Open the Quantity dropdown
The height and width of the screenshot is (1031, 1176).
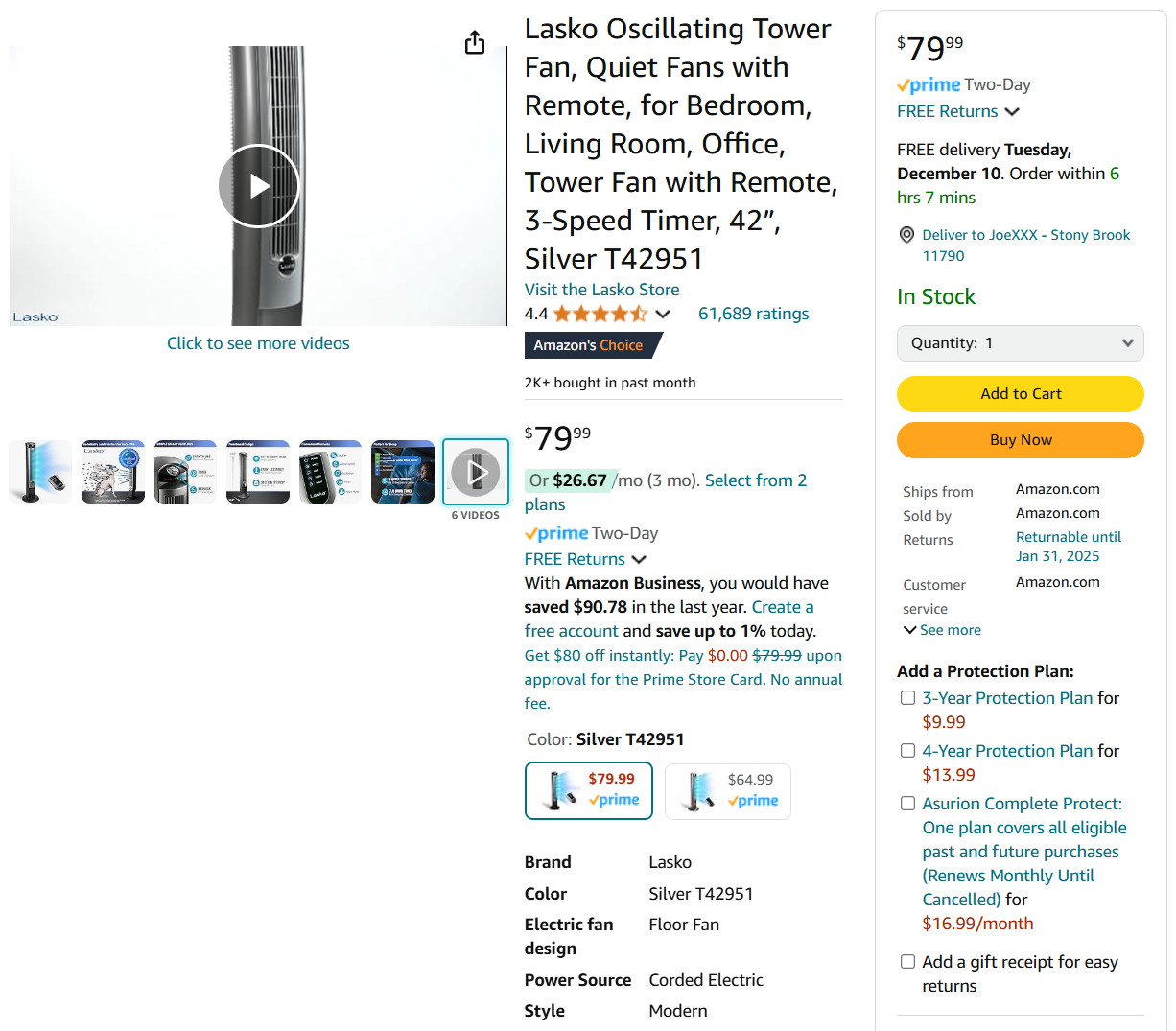point(1020,343)
